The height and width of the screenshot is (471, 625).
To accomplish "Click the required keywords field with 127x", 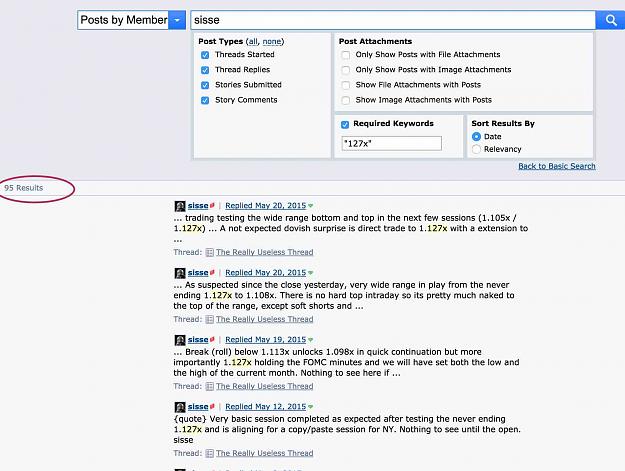I will [x=391, y=143].
